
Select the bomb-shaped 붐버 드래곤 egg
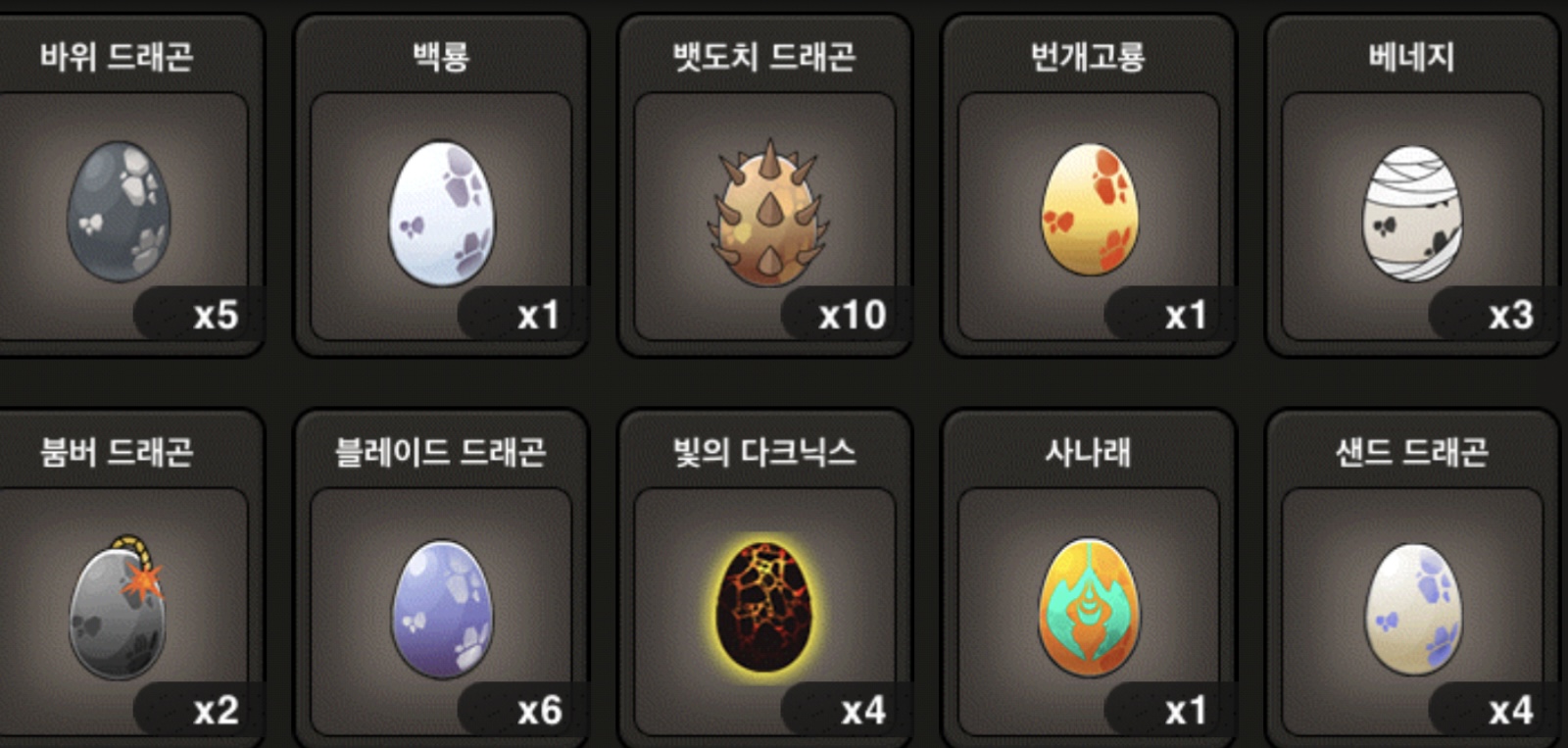click(118, 608)
